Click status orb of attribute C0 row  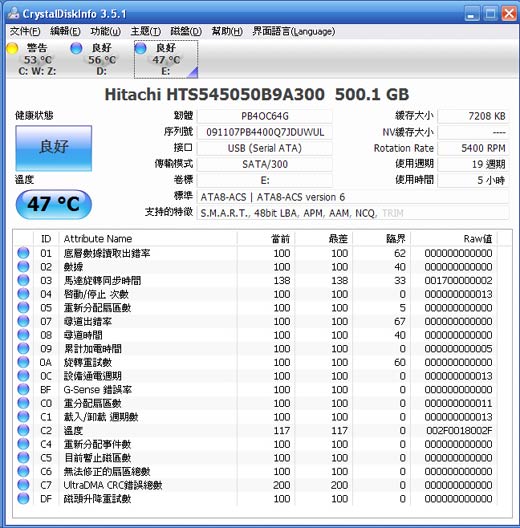(23, 403)
